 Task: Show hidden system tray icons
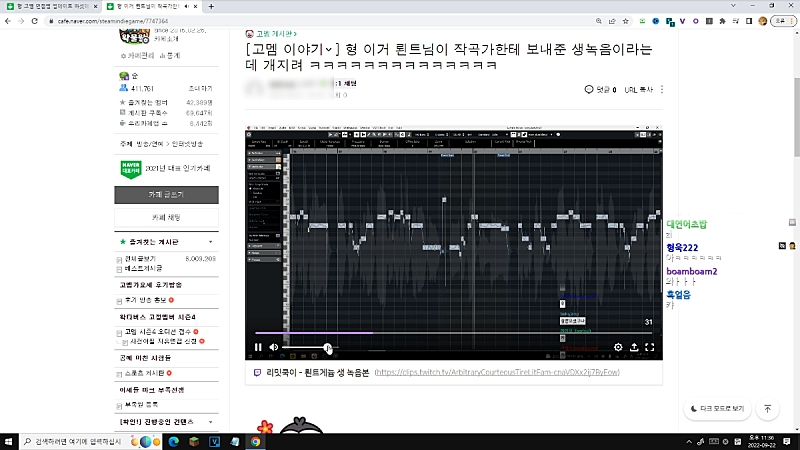click(x=689, y=442)
